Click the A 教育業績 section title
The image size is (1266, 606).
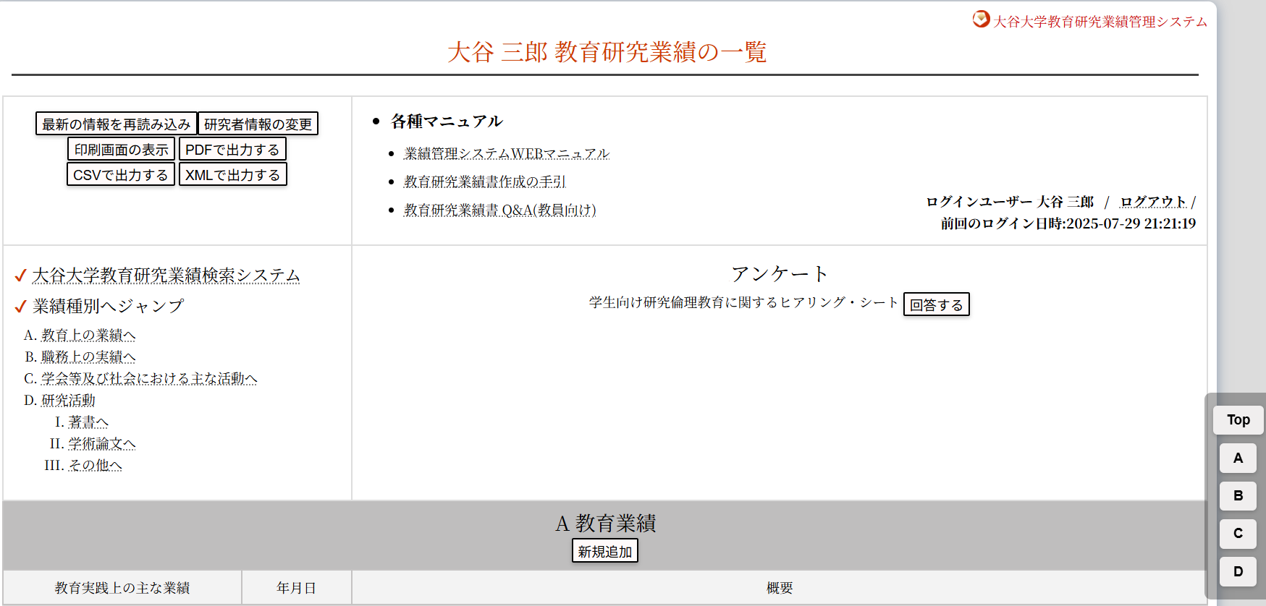(x=605, y=523)
